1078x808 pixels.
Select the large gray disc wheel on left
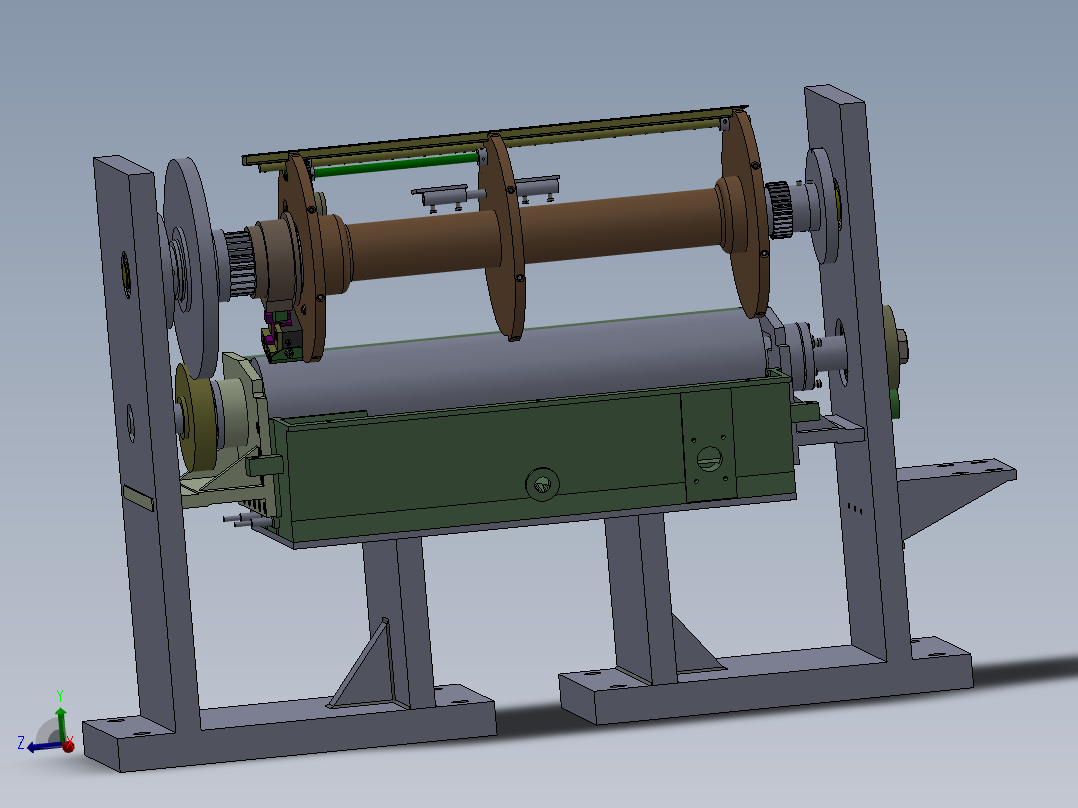point(191,267)
